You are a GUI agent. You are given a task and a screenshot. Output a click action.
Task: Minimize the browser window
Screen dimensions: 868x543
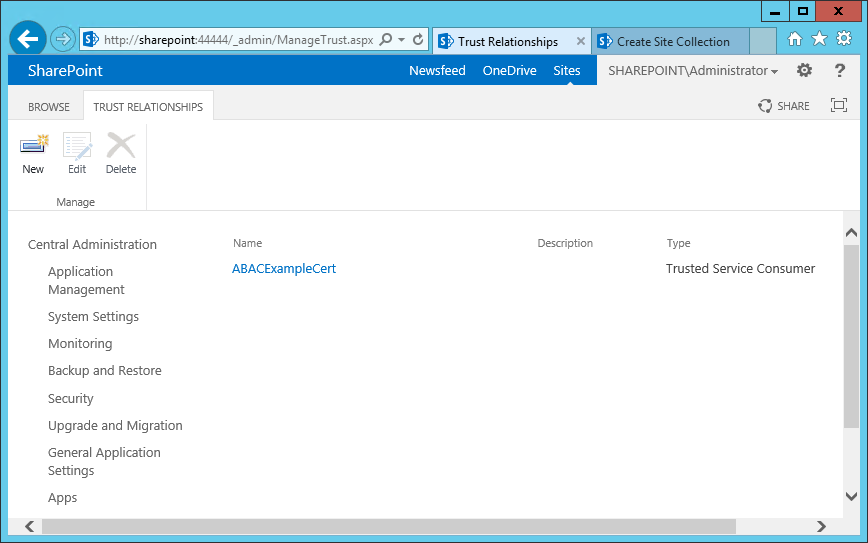point(775,11)
